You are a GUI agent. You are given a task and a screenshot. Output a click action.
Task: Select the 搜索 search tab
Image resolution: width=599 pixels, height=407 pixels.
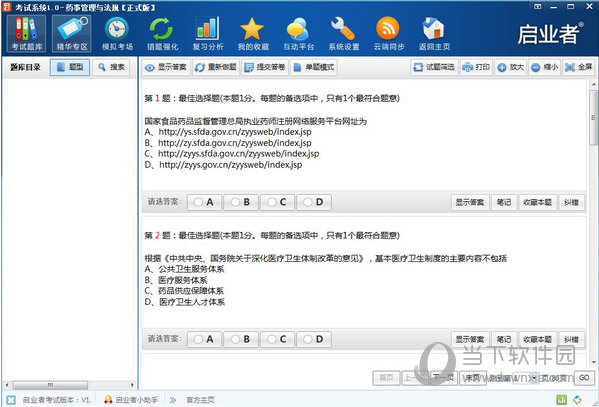pos(111,67)
